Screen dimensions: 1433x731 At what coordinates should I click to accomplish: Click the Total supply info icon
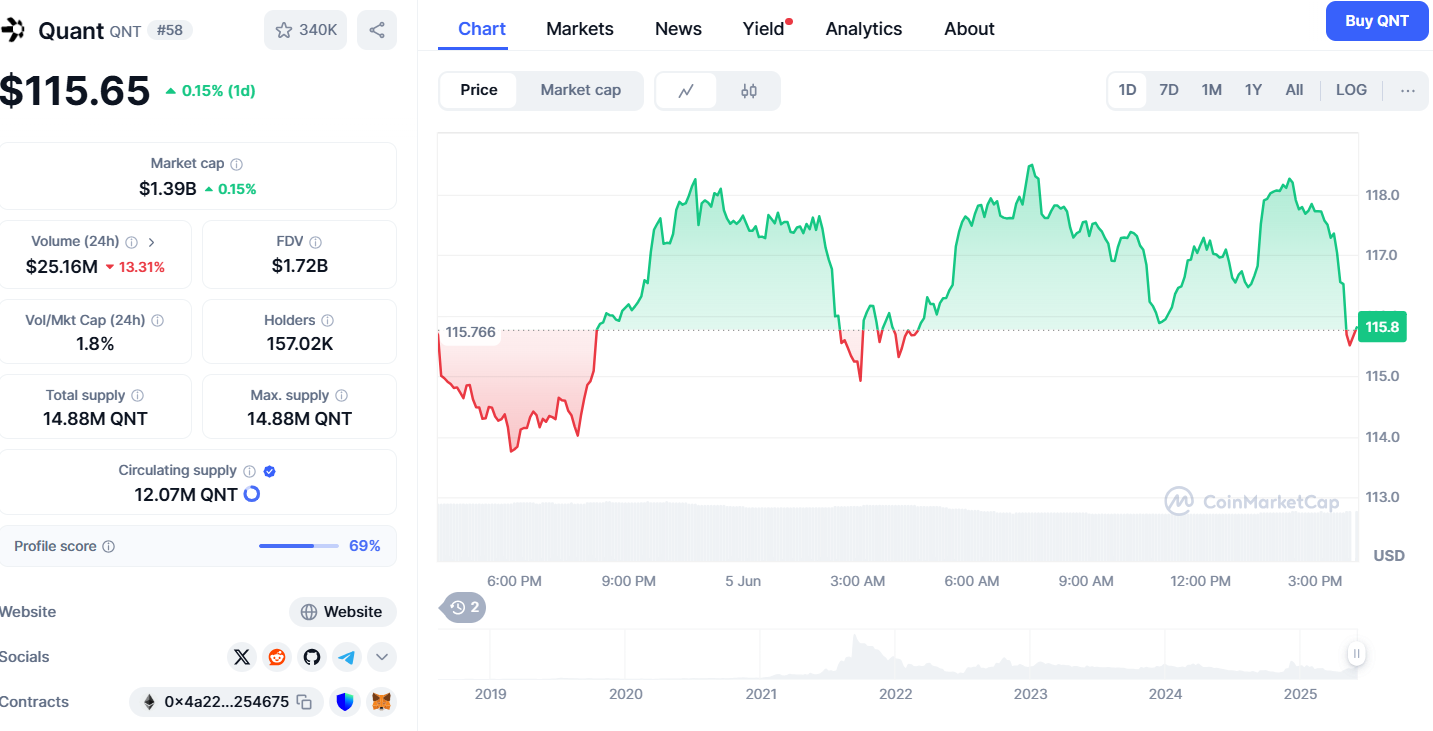[x=138, y=396]
